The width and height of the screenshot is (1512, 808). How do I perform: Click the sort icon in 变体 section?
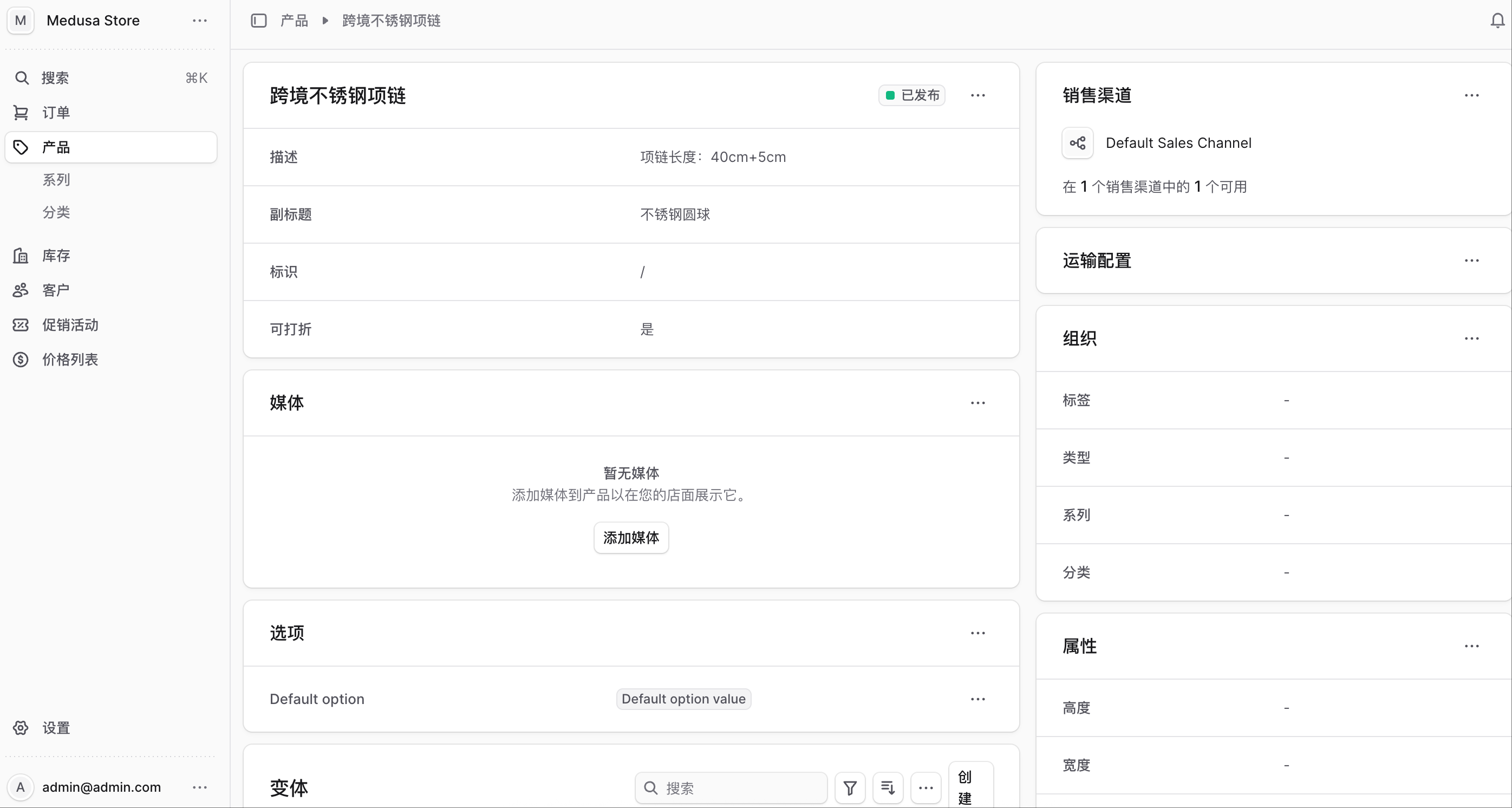888,787
